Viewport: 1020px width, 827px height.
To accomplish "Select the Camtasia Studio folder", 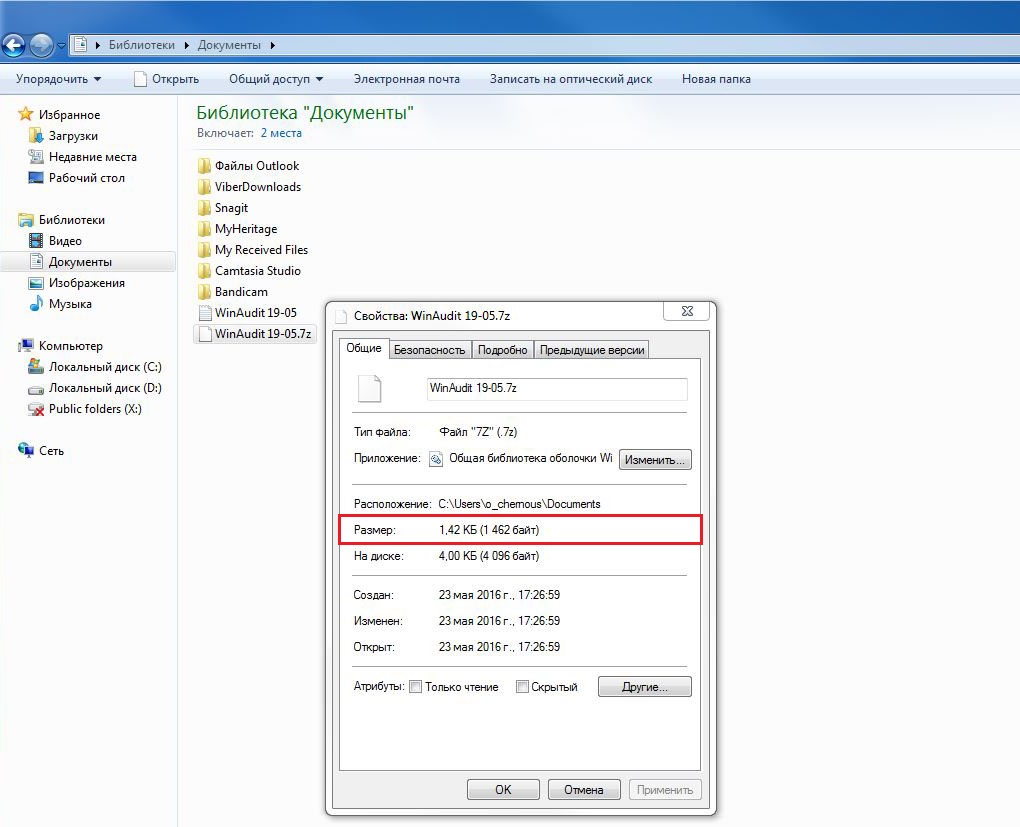I will click(258, 271).
